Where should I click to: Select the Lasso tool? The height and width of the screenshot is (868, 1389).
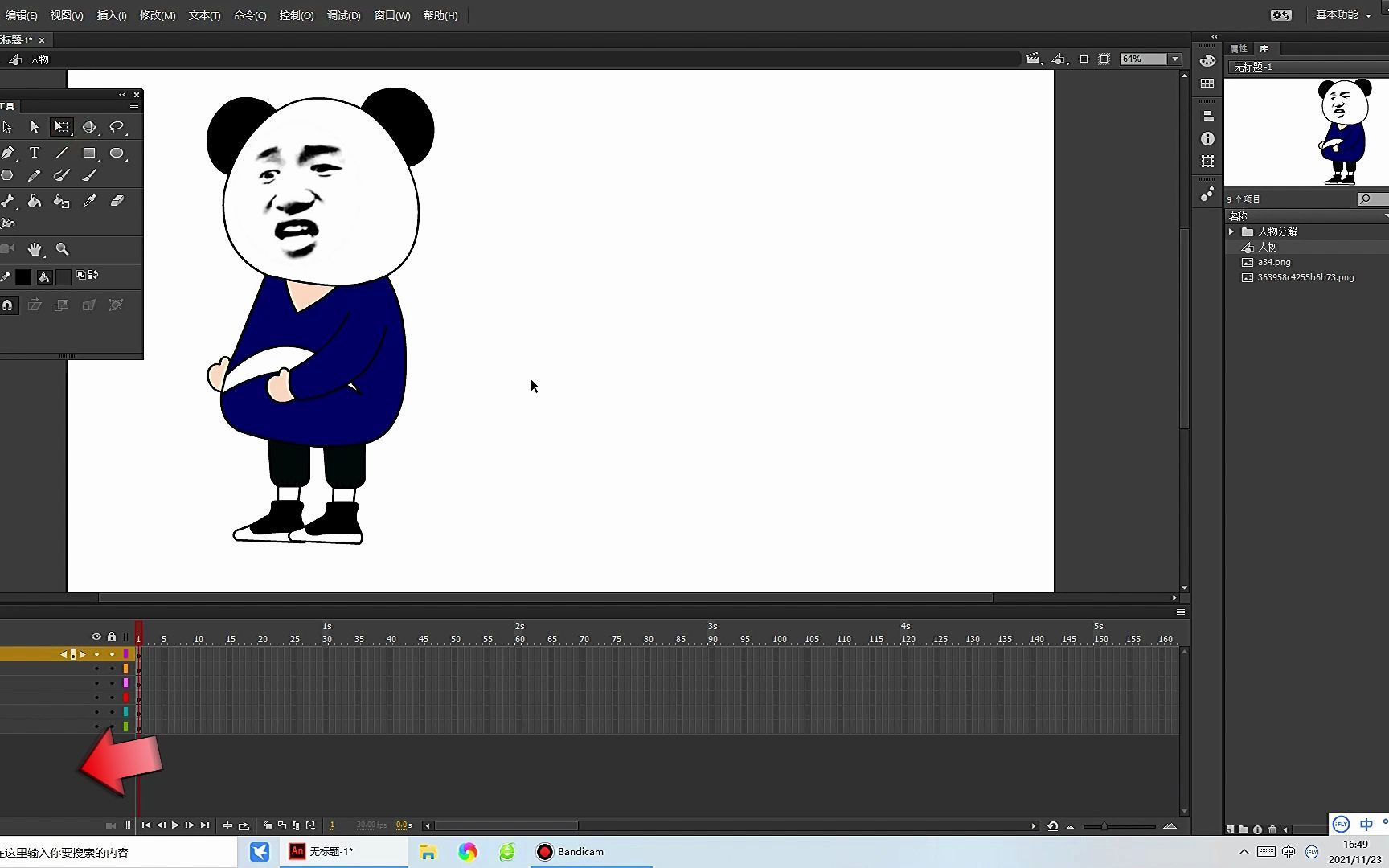[x=117, y=127]
